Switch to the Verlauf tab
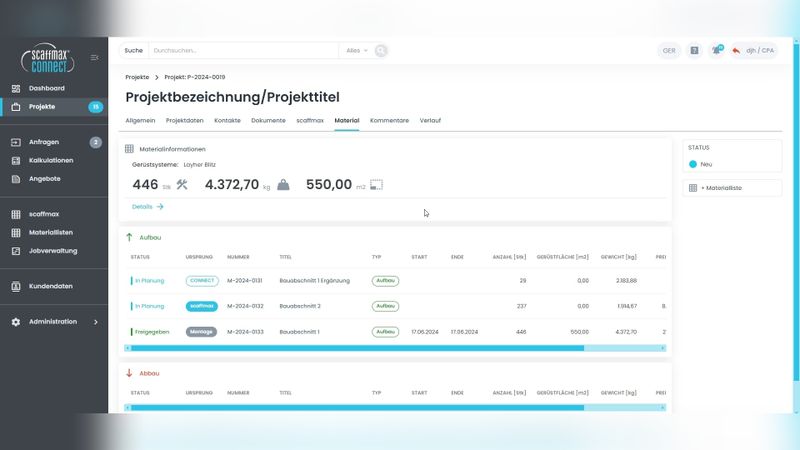This screenshot has height=450, width=800. [430, 120]
